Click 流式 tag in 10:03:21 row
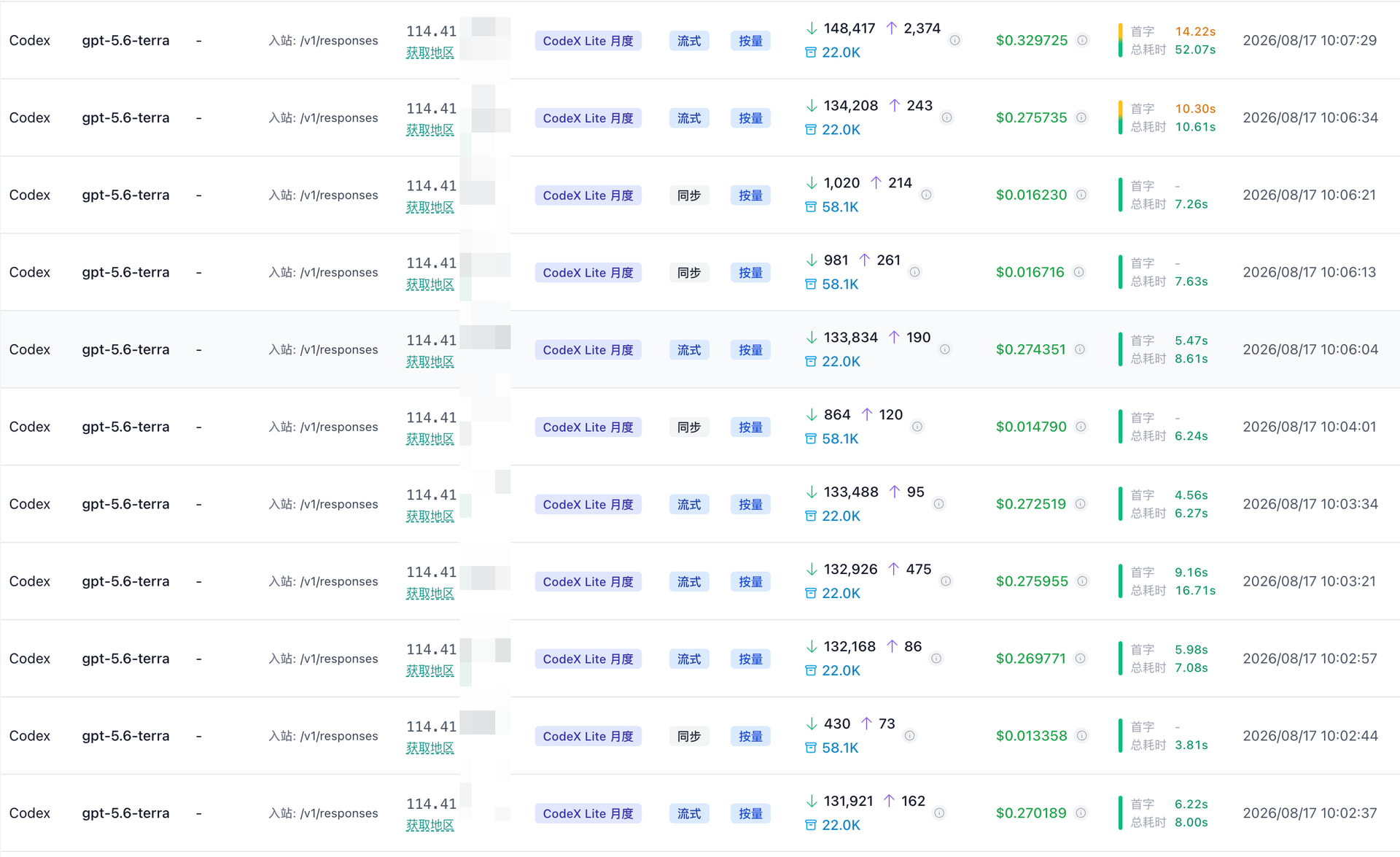This screenshot has width=1400, height=857. tap(689, 582)
